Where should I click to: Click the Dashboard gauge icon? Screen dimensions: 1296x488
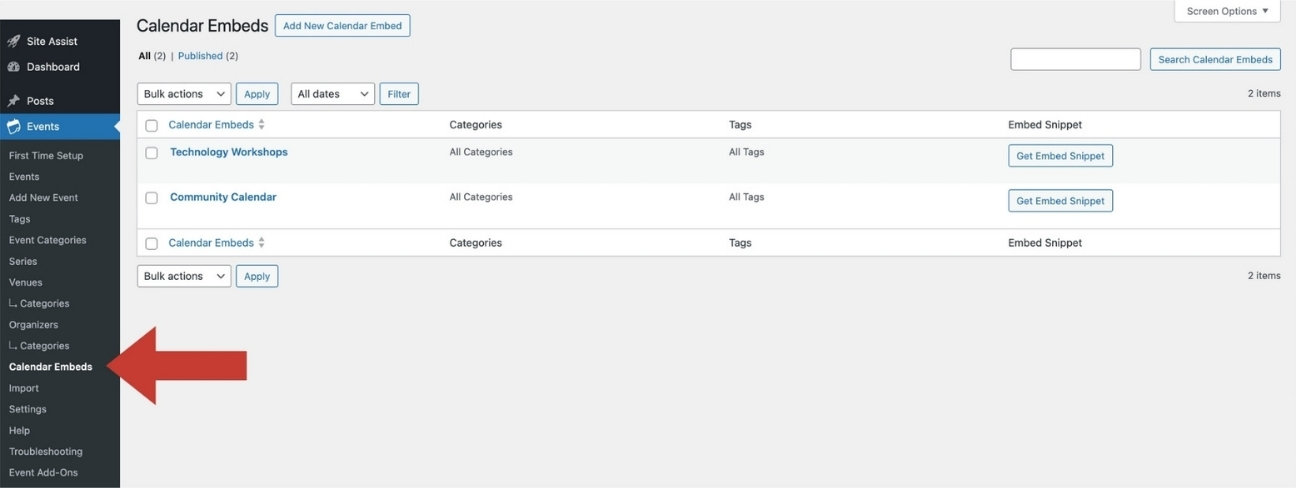[14, 67]
